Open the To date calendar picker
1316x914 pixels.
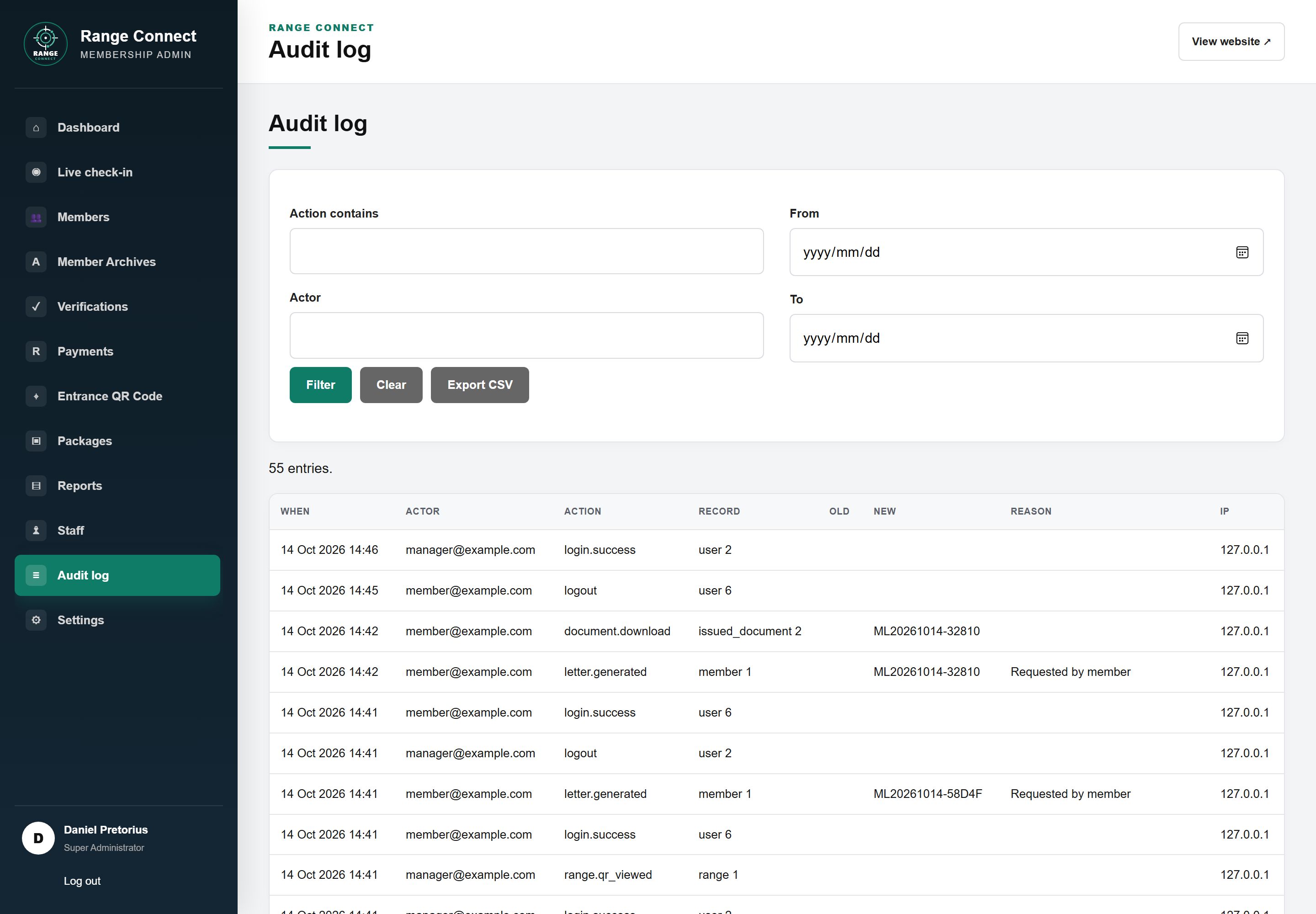click(1242, 339)
